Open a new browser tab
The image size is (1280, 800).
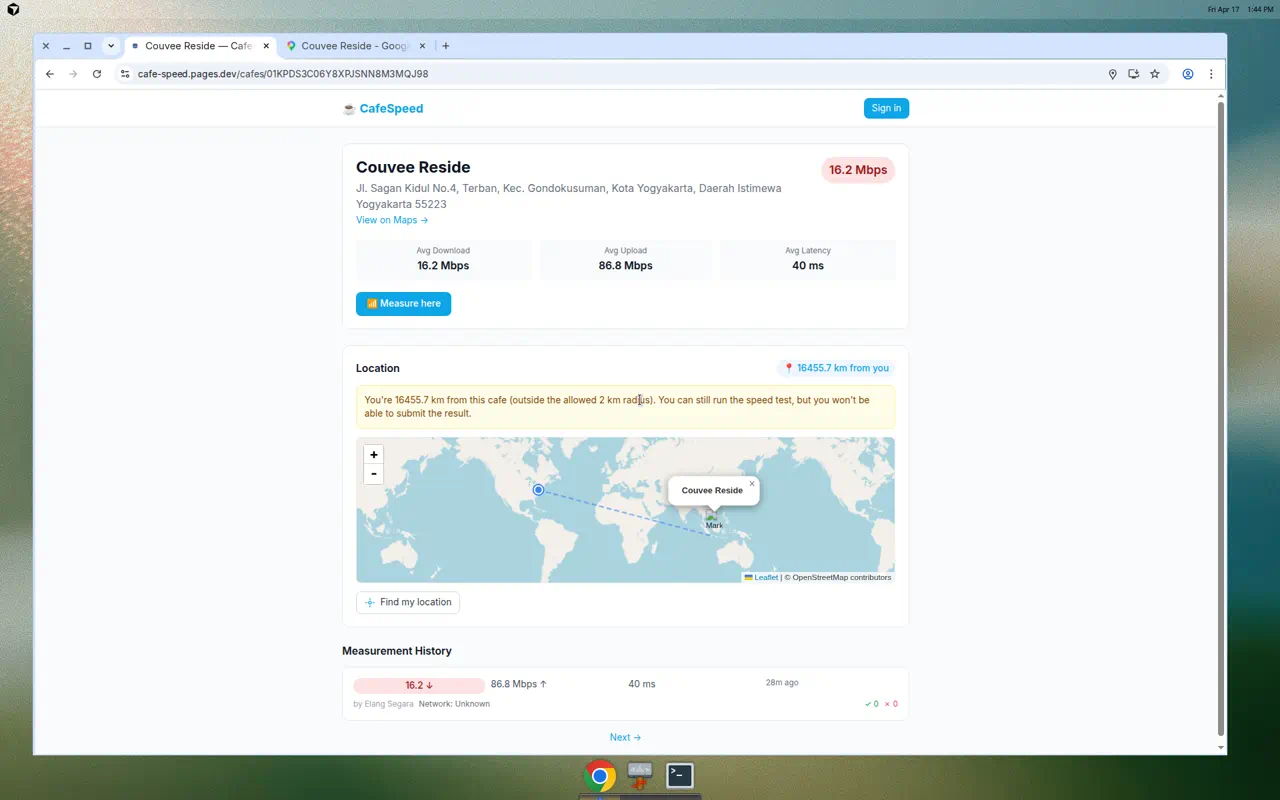[x=446, y=46]
